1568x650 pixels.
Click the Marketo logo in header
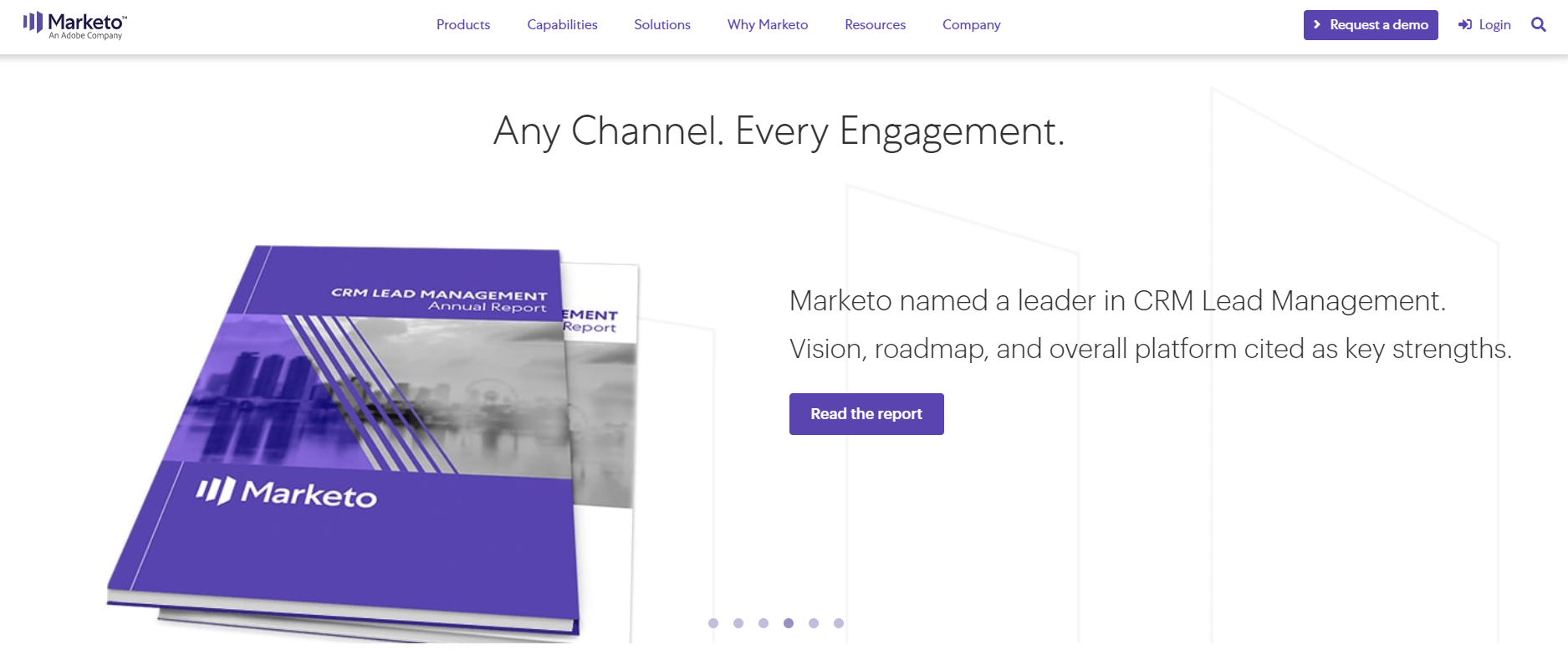click(74, 25)
